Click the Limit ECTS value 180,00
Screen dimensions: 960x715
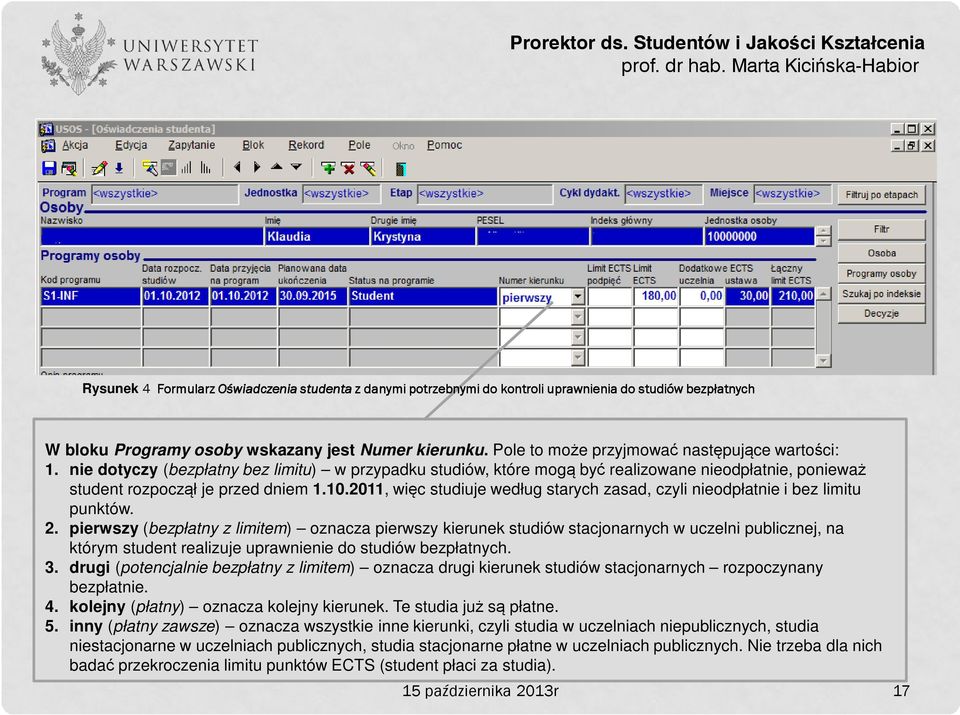pos(656,296)
